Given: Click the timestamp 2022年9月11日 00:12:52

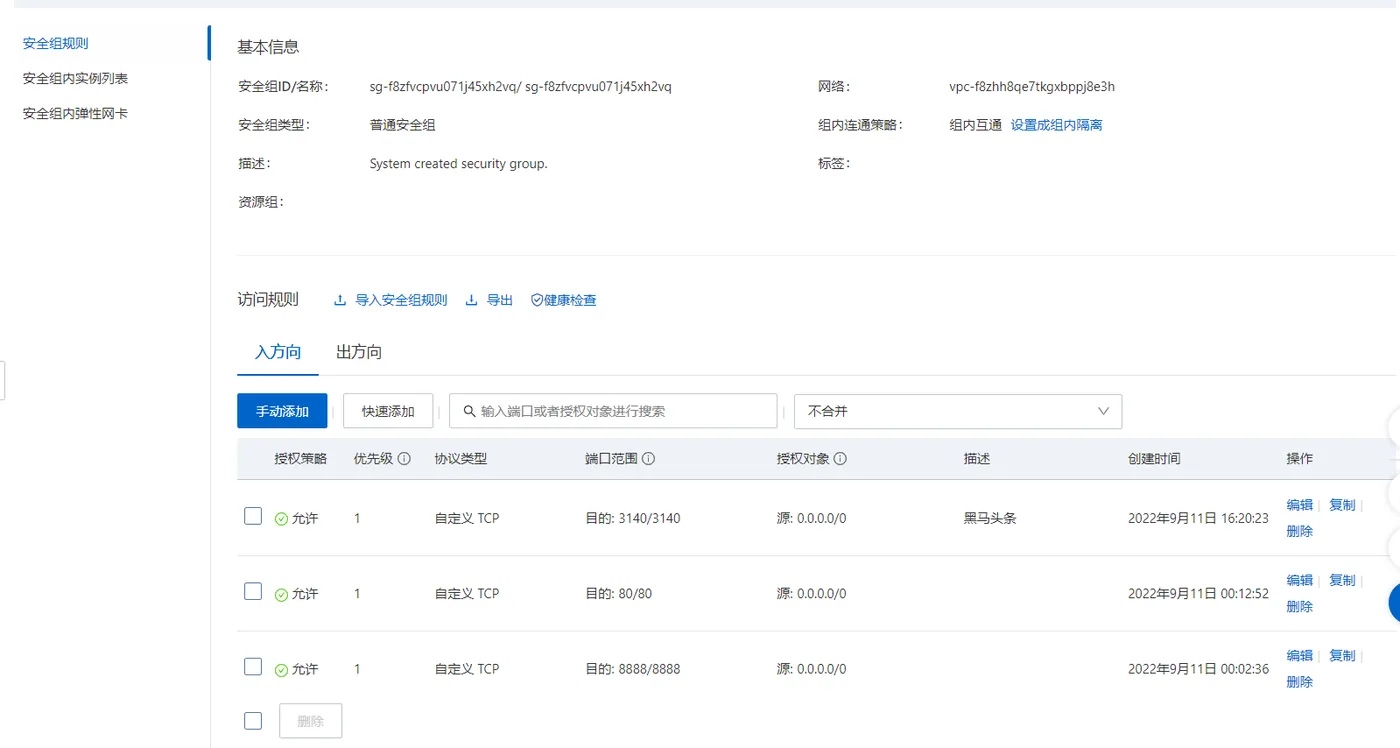Looking at the screenshot, I should tap(1198, 593).
